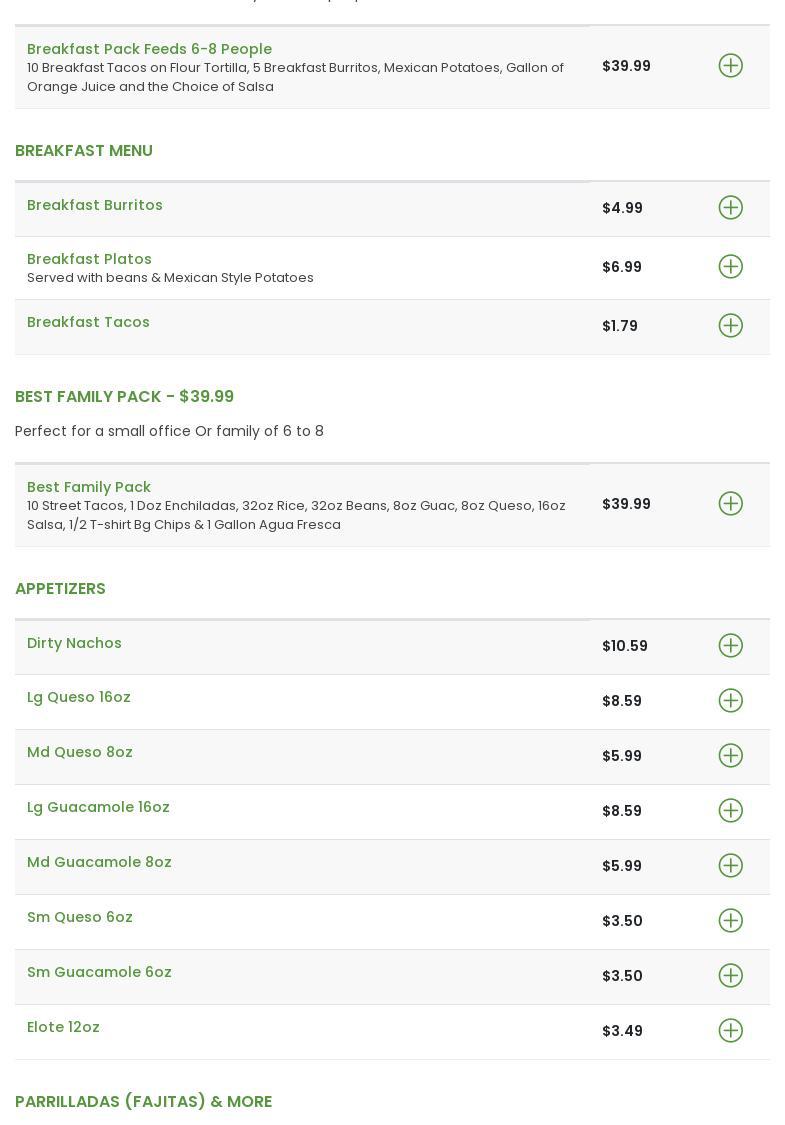Click the Breakfast Tacos item title
The height and width of the screenshot is (1125, 785).
88,322
